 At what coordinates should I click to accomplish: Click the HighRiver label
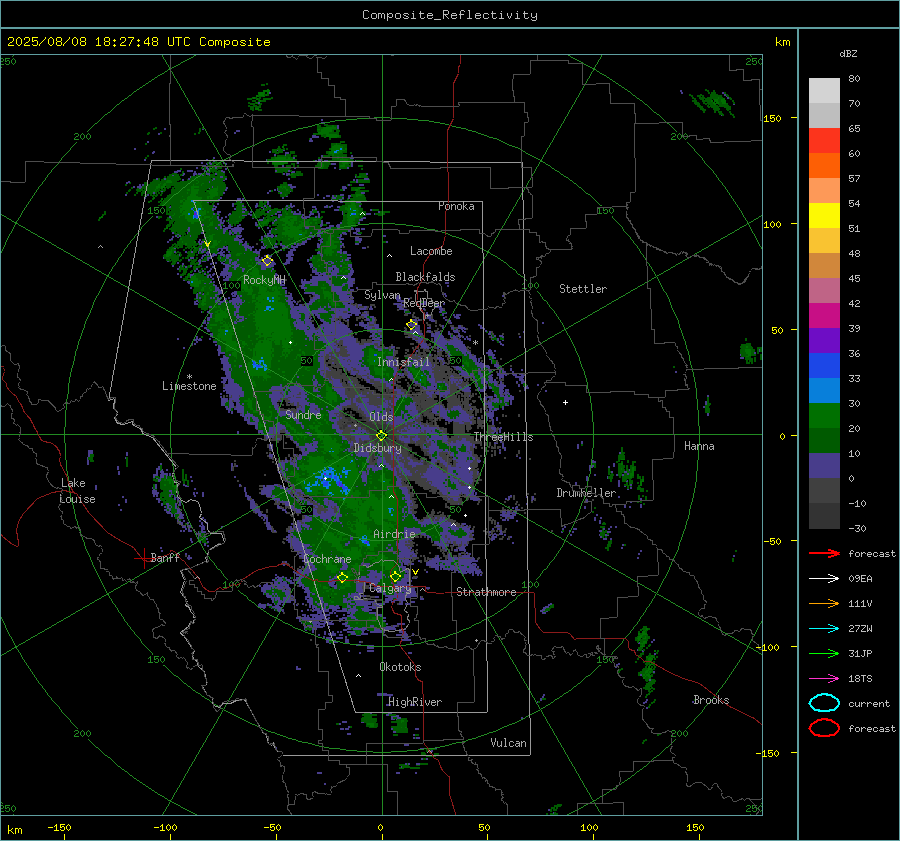click(415, 702)
